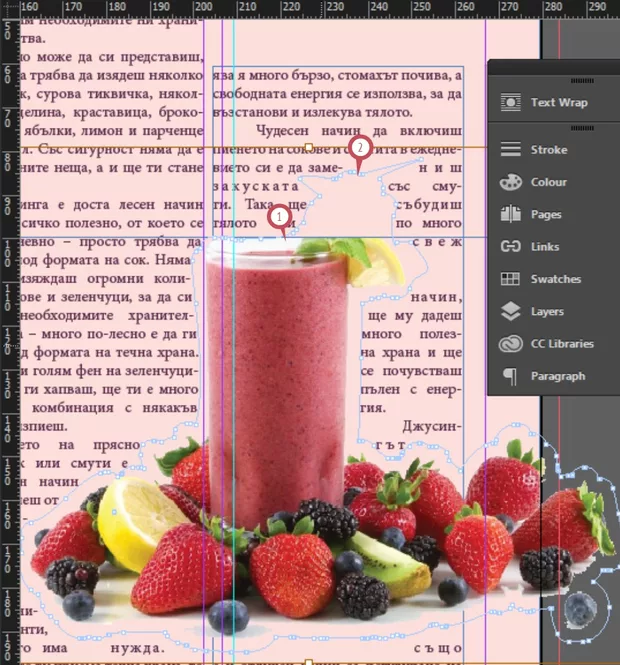Click the word "Чудесен" in the text

pos(282,131)
